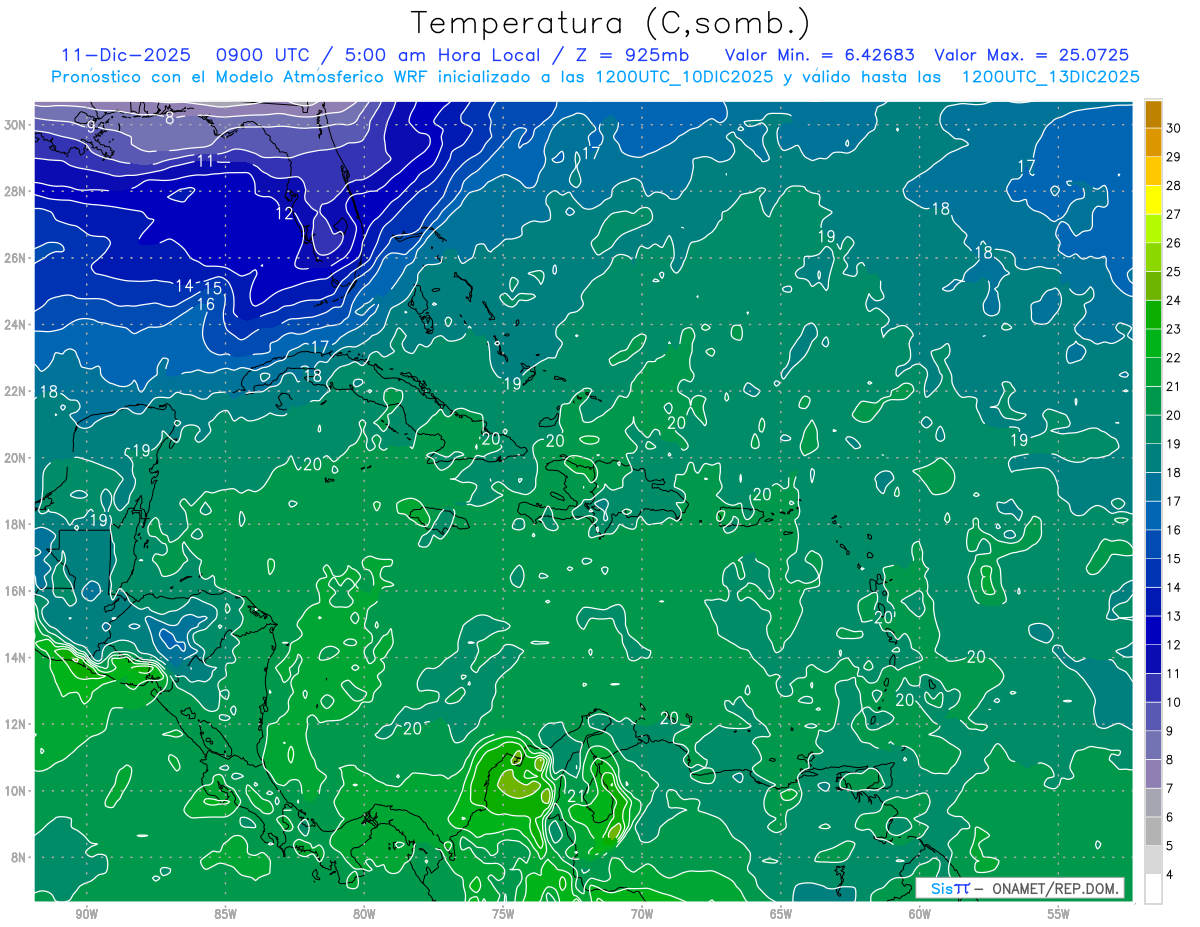This screenshot has height=927, width=1200.
Task: Click the "Valor Max. = 25.0725" value
Action: click(1031, 55)
